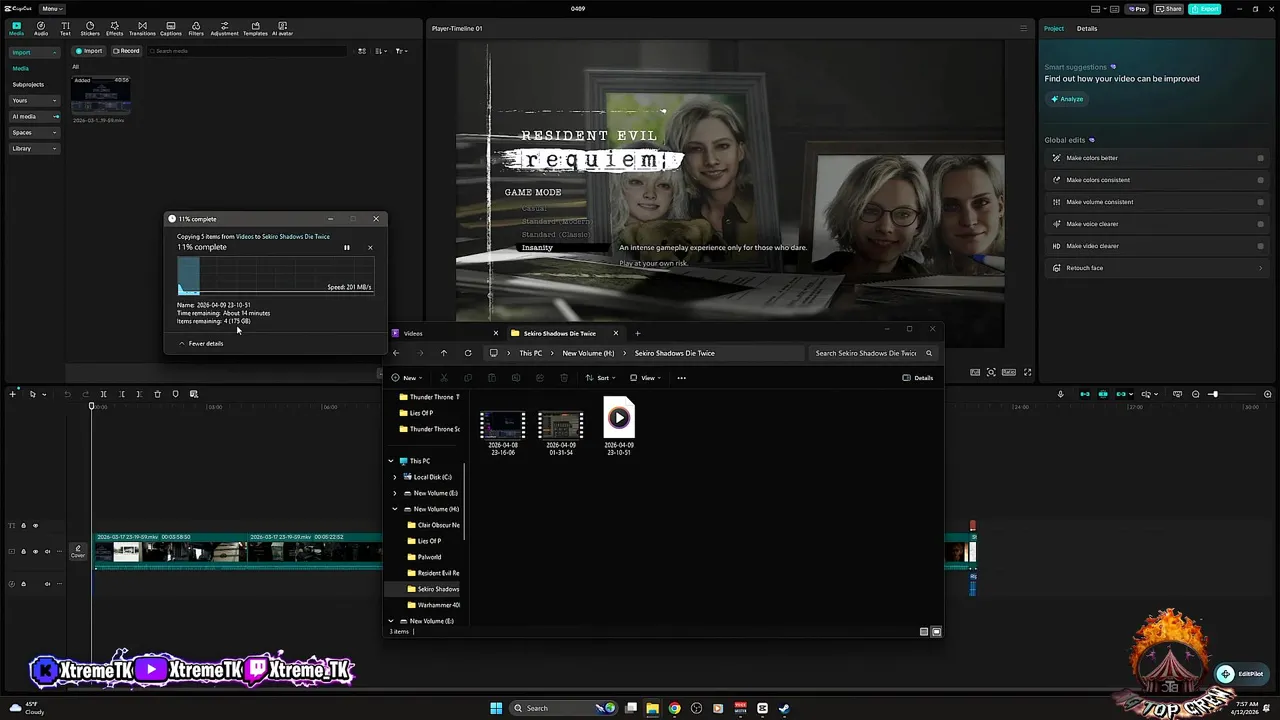Screen dimensions: 1280x720
Task: Click the See more ellipsis in File Explorer toolbar
Action: [x=682, y=378]
